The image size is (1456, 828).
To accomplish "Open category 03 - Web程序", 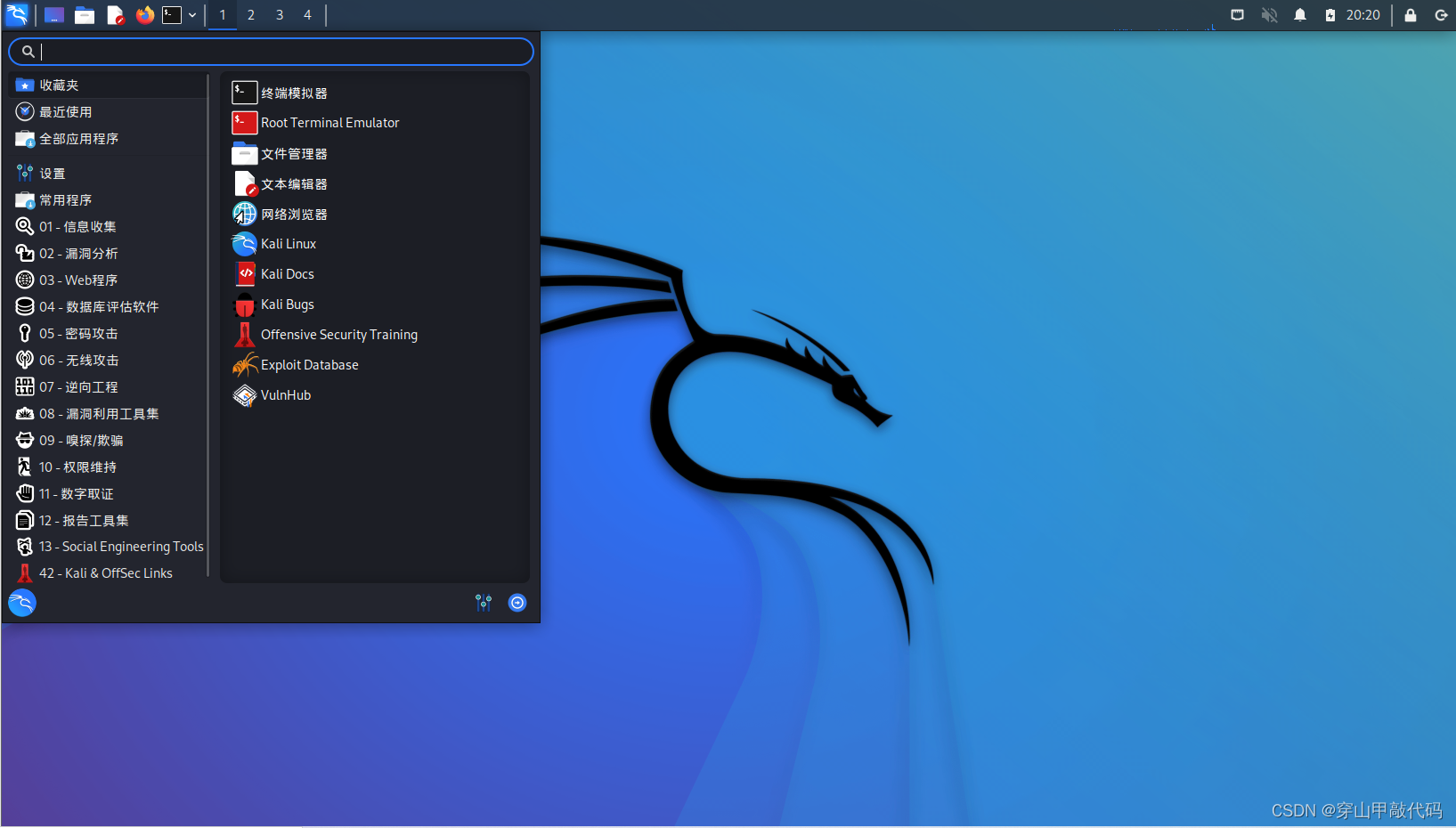I will (108, 280).
